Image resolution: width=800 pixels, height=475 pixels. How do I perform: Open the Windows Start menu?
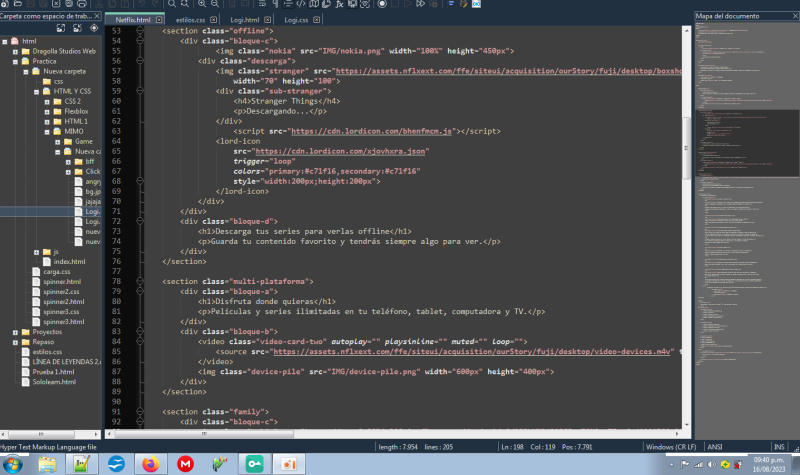point(15,463)
